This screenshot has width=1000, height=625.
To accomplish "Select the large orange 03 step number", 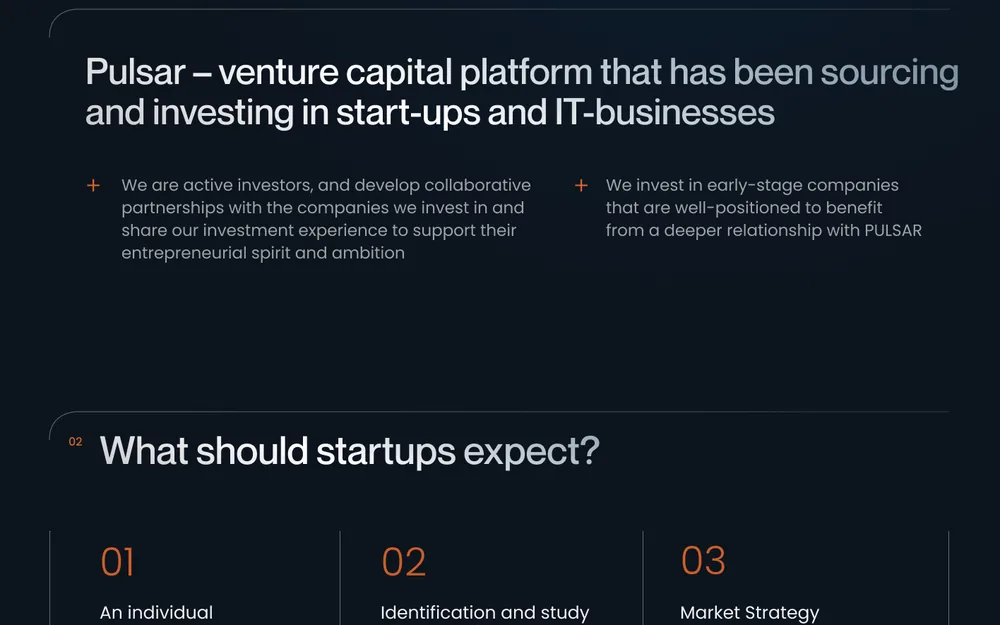I will tap(703, 561).
